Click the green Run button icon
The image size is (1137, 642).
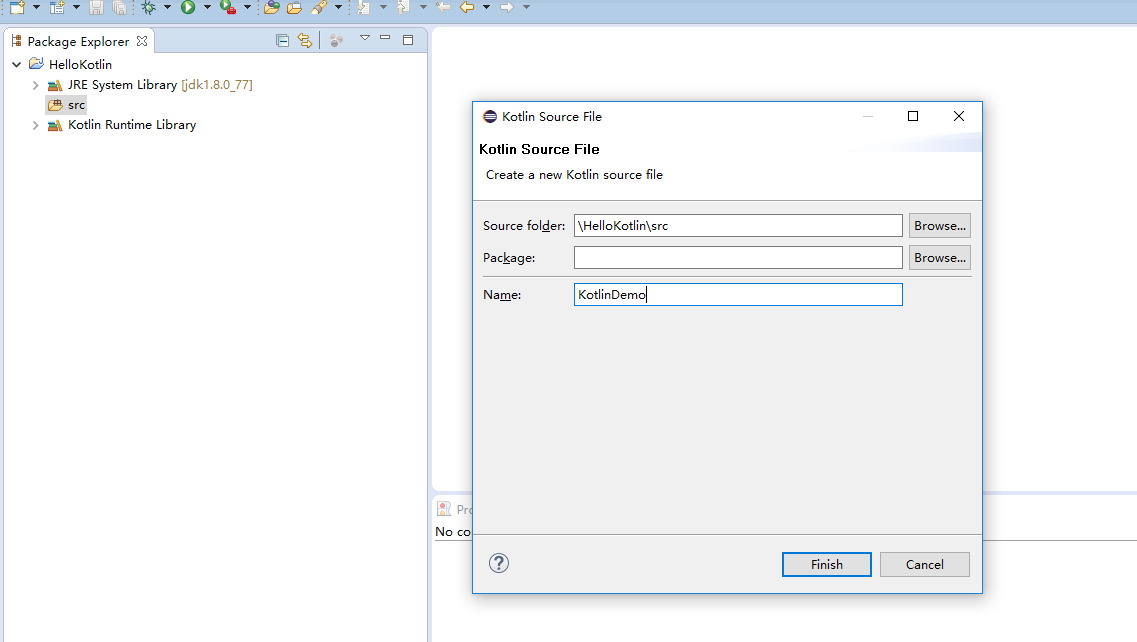189,7
